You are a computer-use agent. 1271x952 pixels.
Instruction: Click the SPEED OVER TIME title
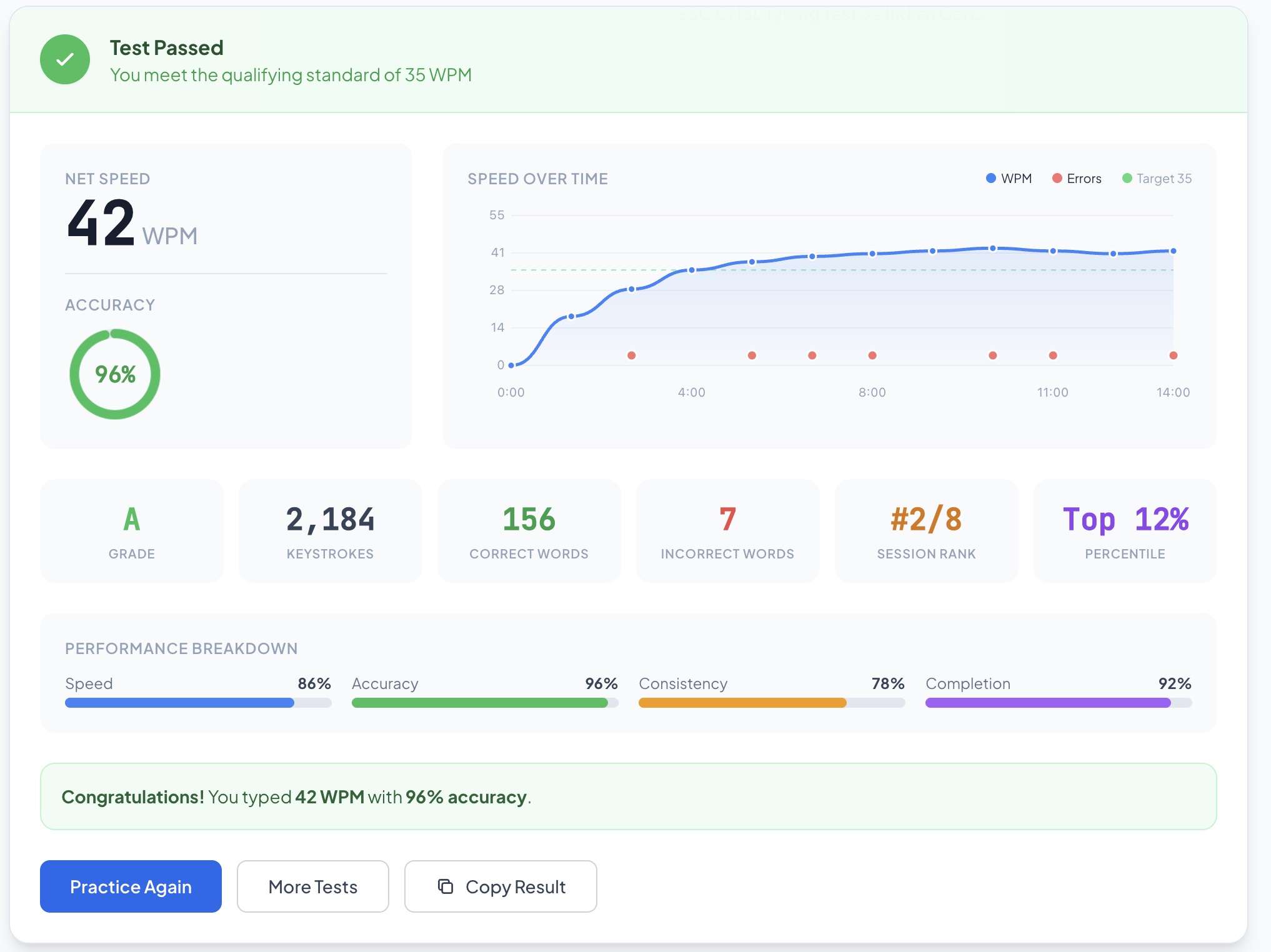pos(537,179)
